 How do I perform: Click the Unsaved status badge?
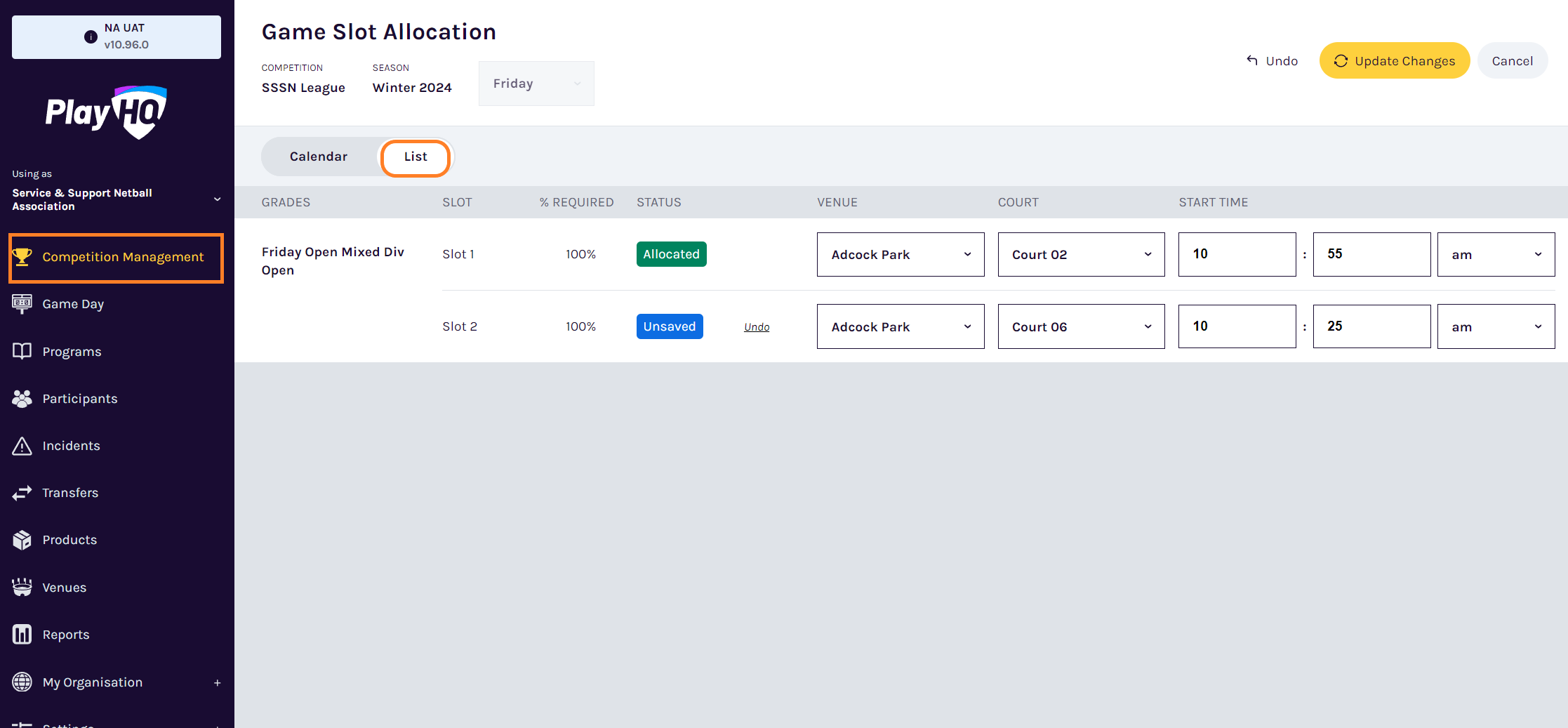670,326
